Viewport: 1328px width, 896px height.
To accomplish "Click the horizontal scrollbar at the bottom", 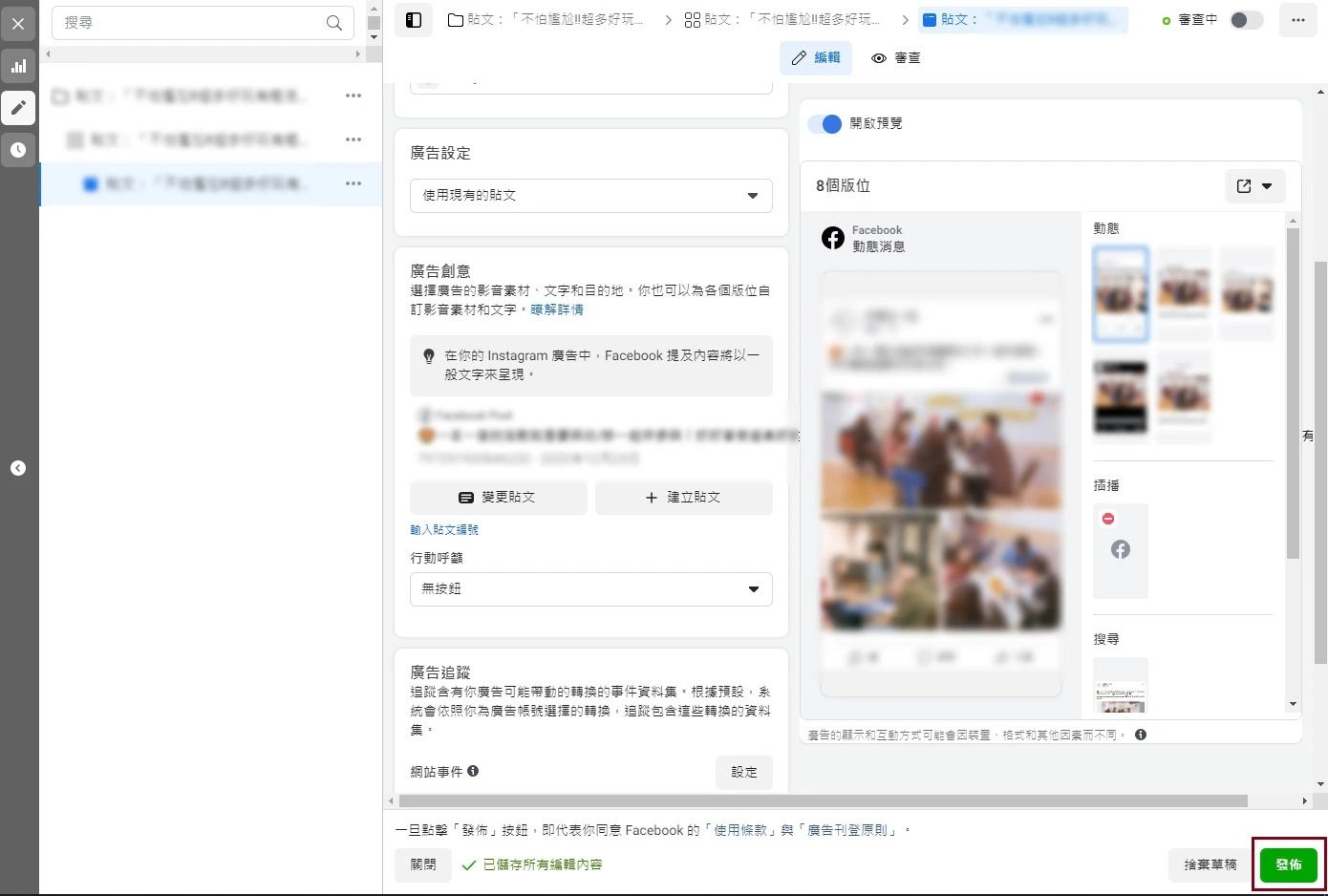I will [822, 800].
